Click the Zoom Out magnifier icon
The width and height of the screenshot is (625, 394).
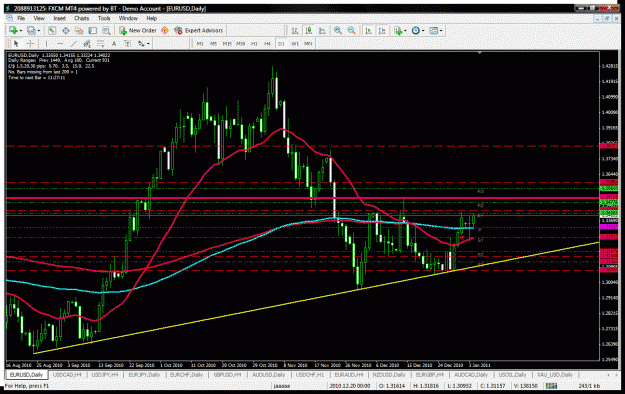tap(352, 30)
